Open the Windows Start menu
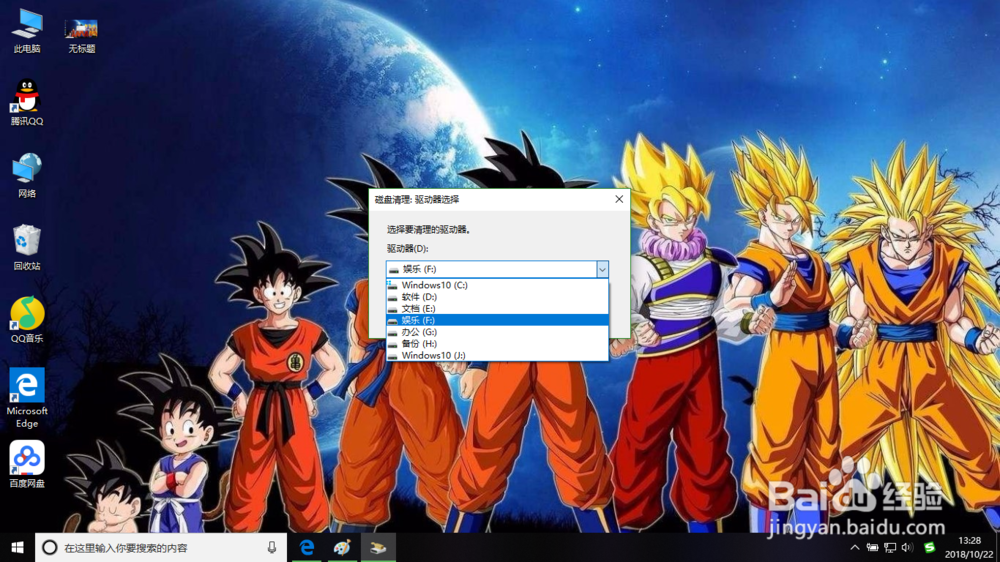 click(x=17, y=547)
